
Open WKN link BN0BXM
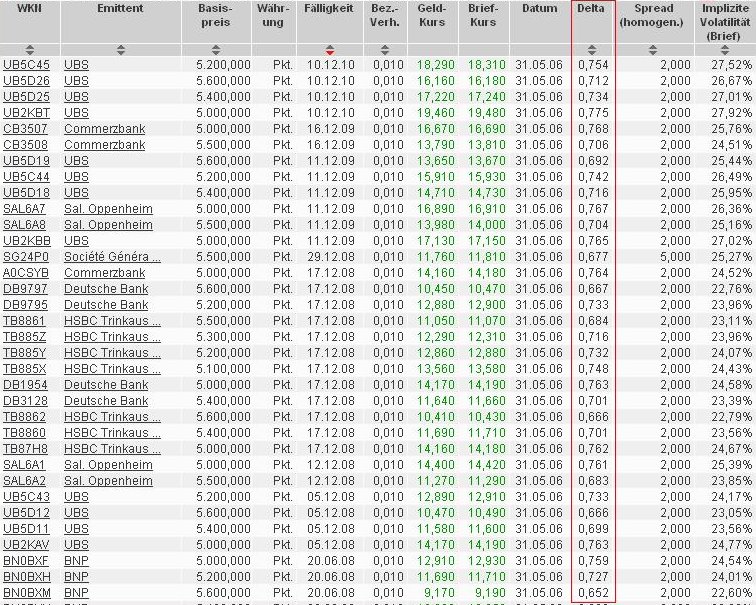(x=27, y=592)
